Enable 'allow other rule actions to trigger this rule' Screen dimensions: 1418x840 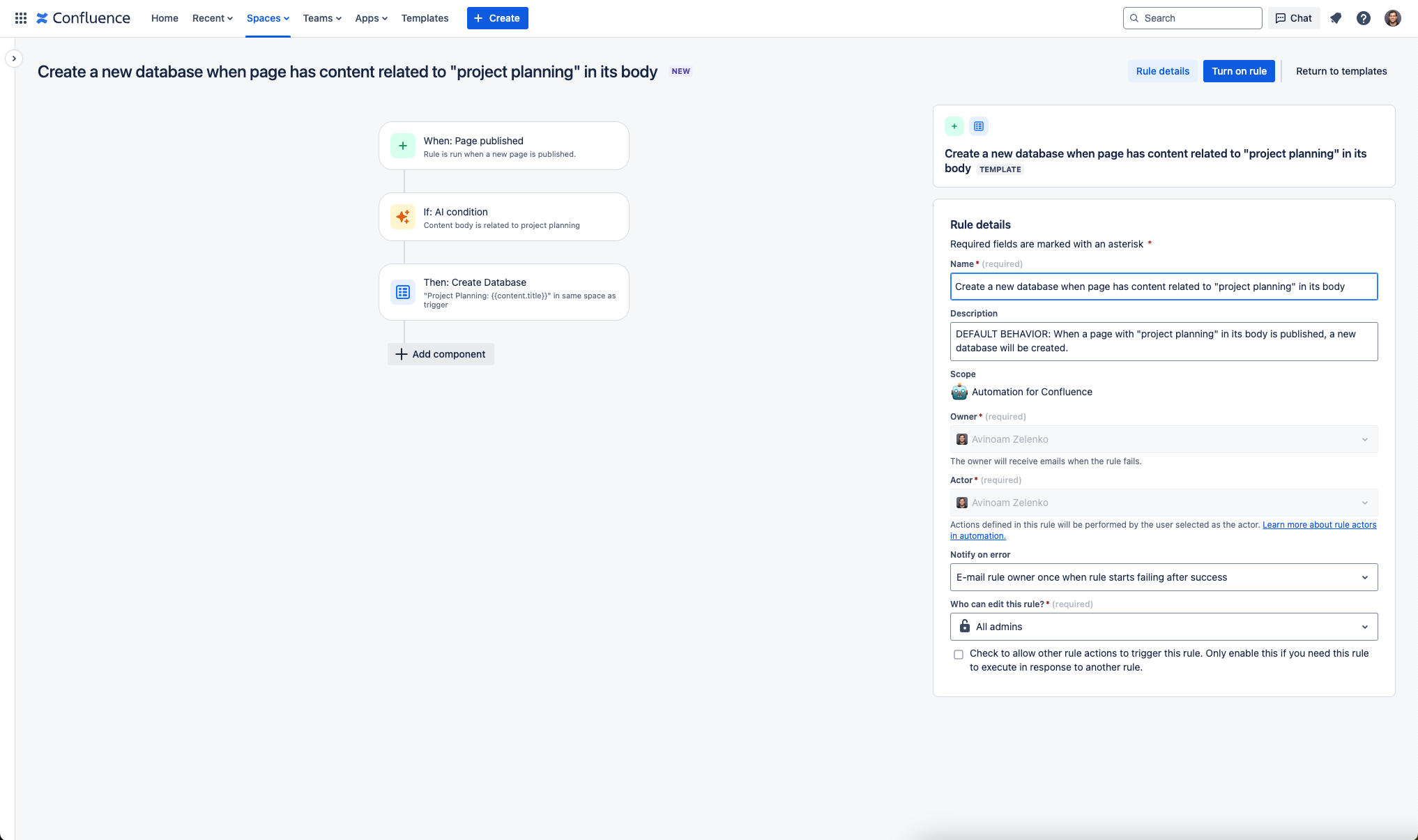[959, 654]
